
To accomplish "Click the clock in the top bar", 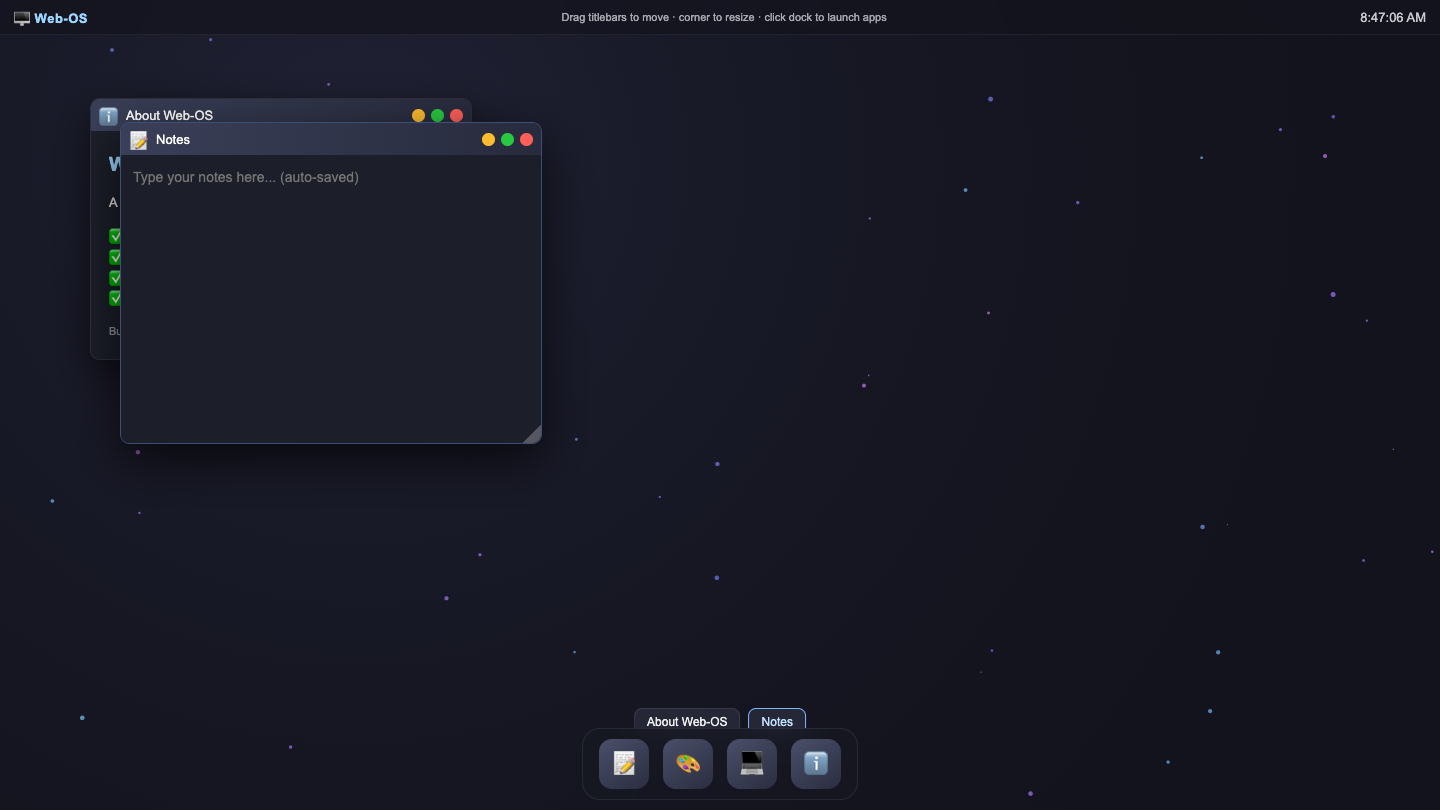I will tap(1393, 18).
